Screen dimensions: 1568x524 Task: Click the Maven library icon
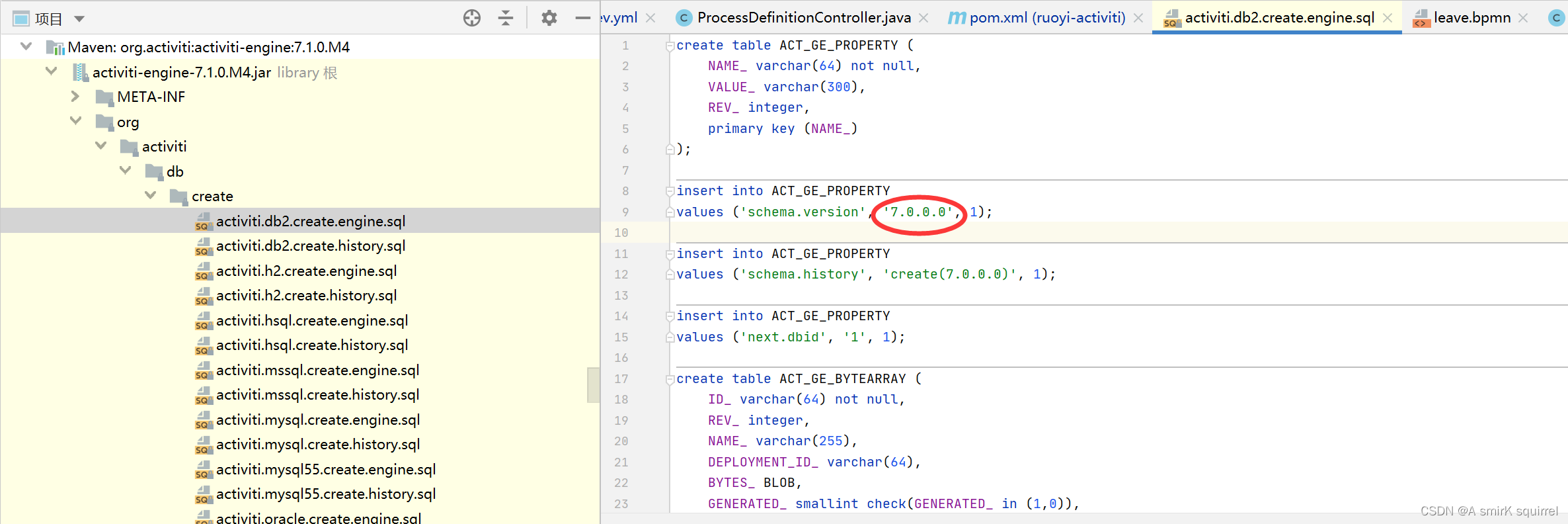pos(55,47)
